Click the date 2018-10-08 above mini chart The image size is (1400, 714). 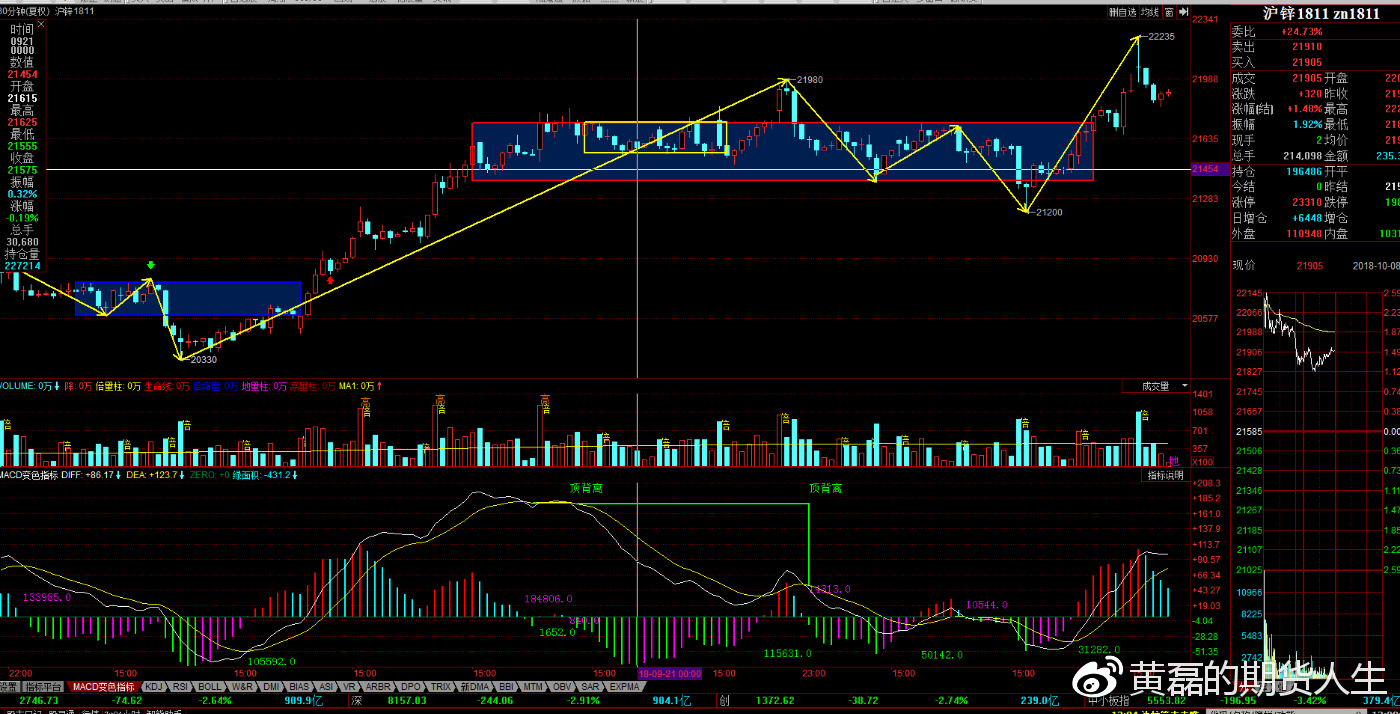tap(1376, 265)
